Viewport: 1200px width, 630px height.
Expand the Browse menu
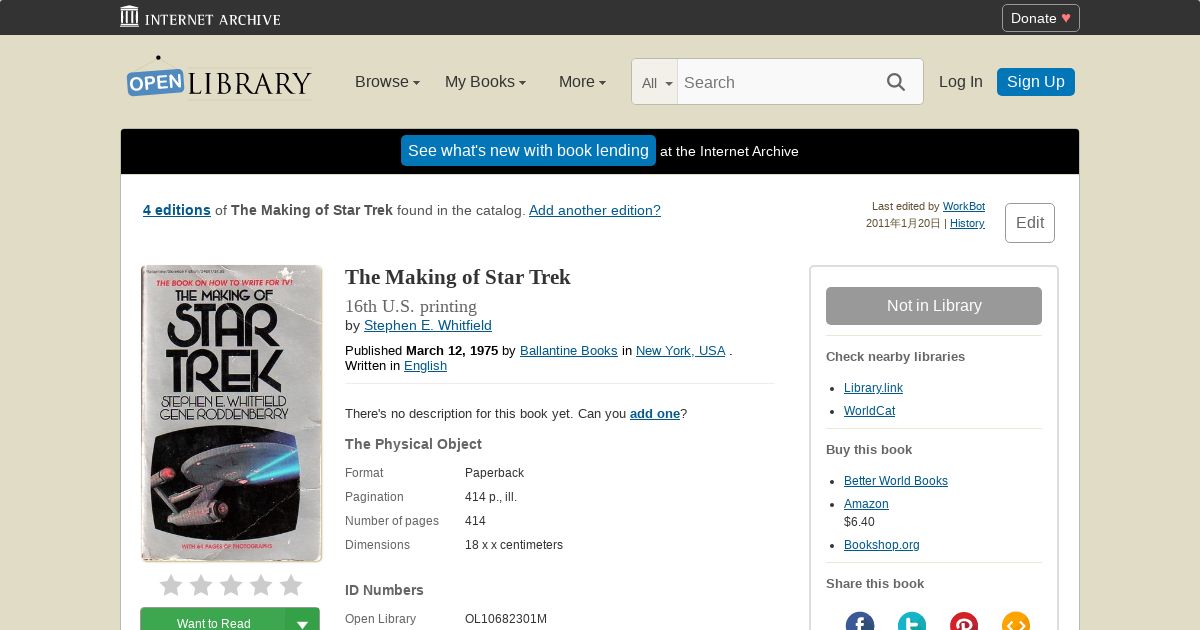click(387, 82)
